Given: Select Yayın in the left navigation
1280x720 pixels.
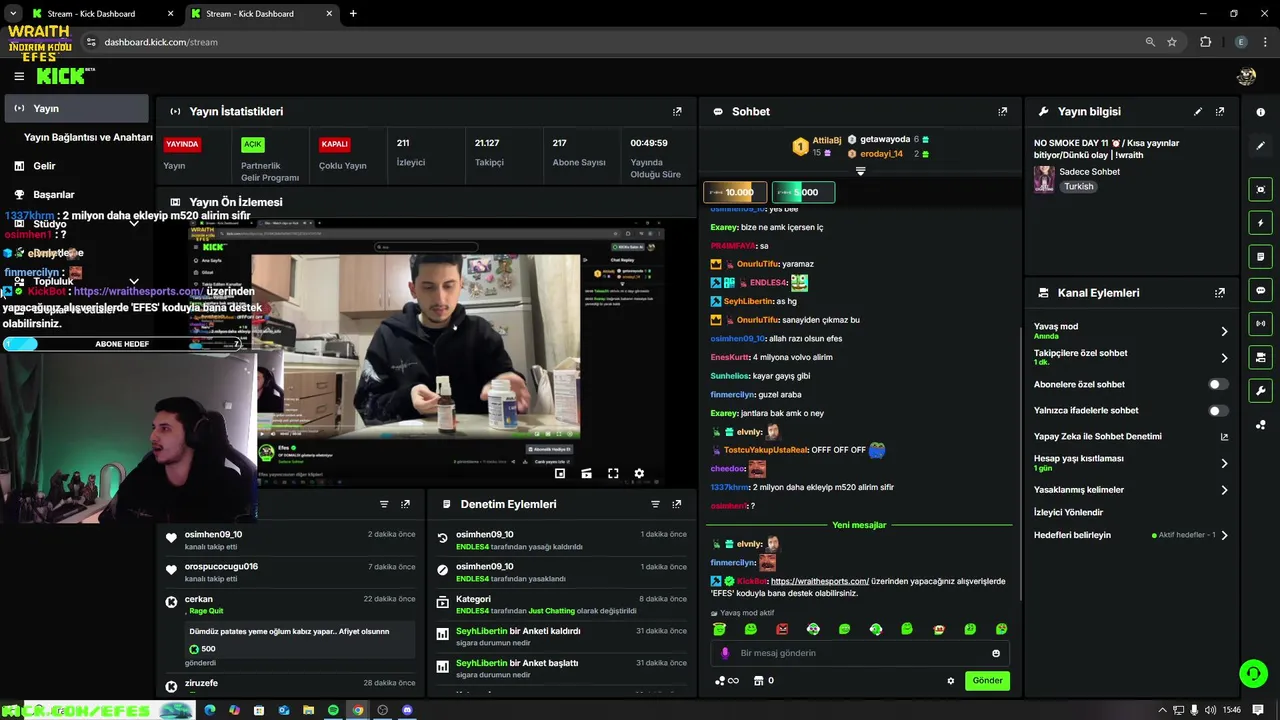Looking at the screenshot, I should tap(76, 108).
